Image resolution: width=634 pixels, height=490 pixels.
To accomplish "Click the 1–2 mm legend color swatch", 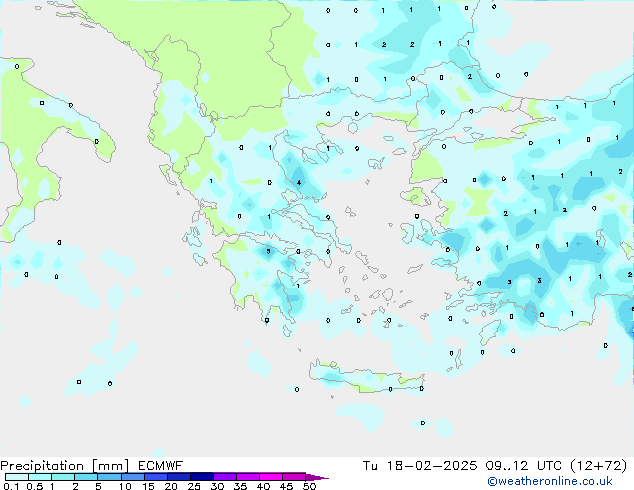I will (63, 477).
